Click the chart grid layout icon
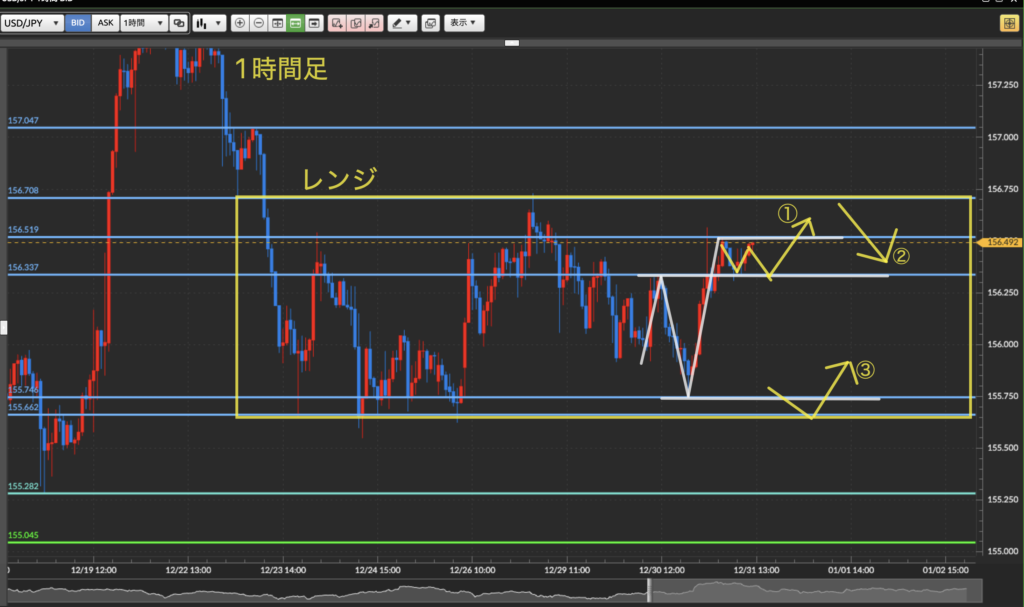This screenshot has width=1024, height=607. tap(277, 22)
